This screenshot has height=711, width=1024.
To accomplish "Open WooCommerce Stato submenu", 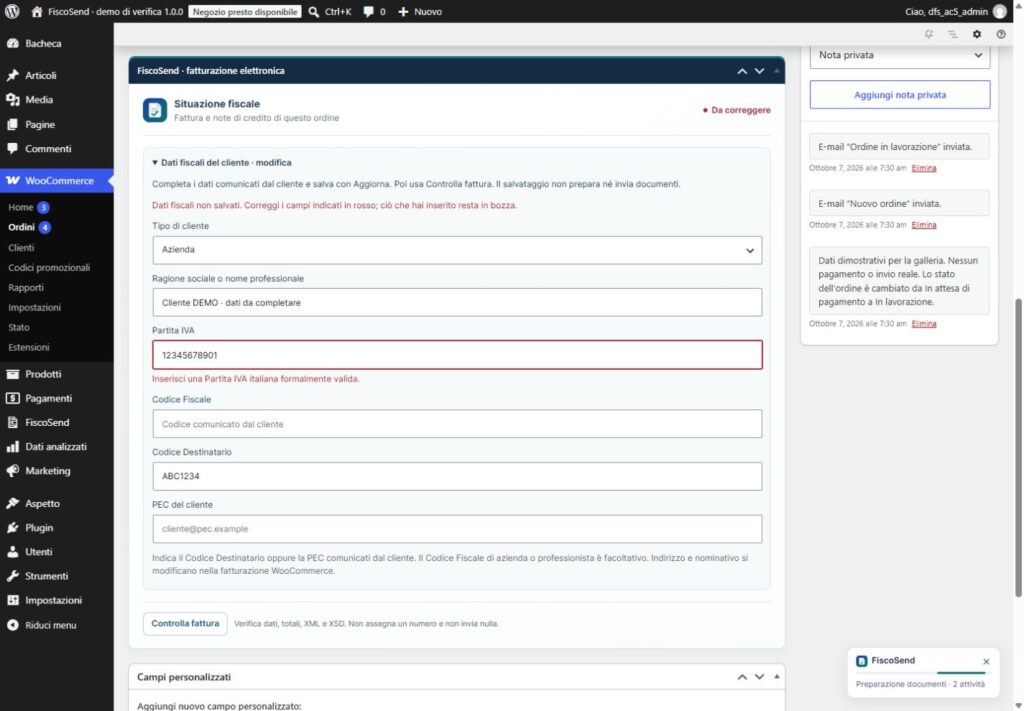I will click(18, 327).
